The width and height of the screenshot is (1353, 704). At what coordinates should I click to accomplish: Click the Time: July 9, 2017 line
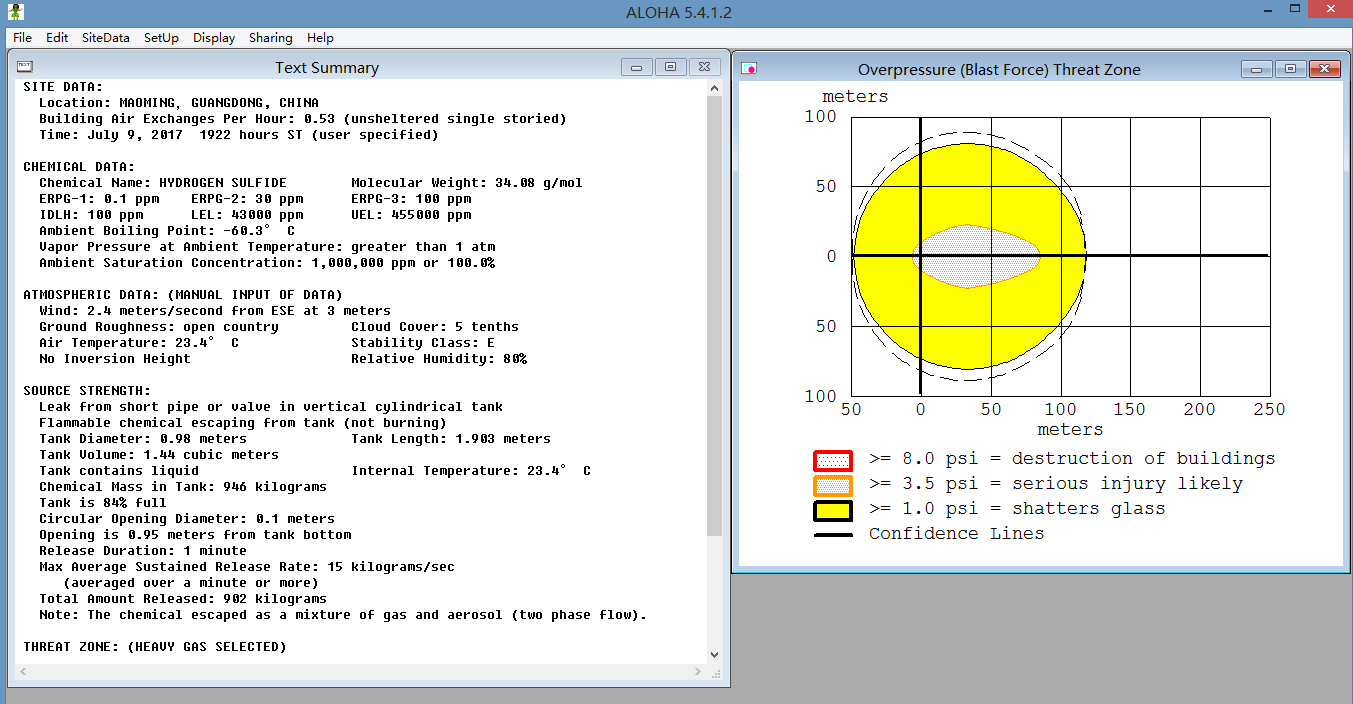239,135
